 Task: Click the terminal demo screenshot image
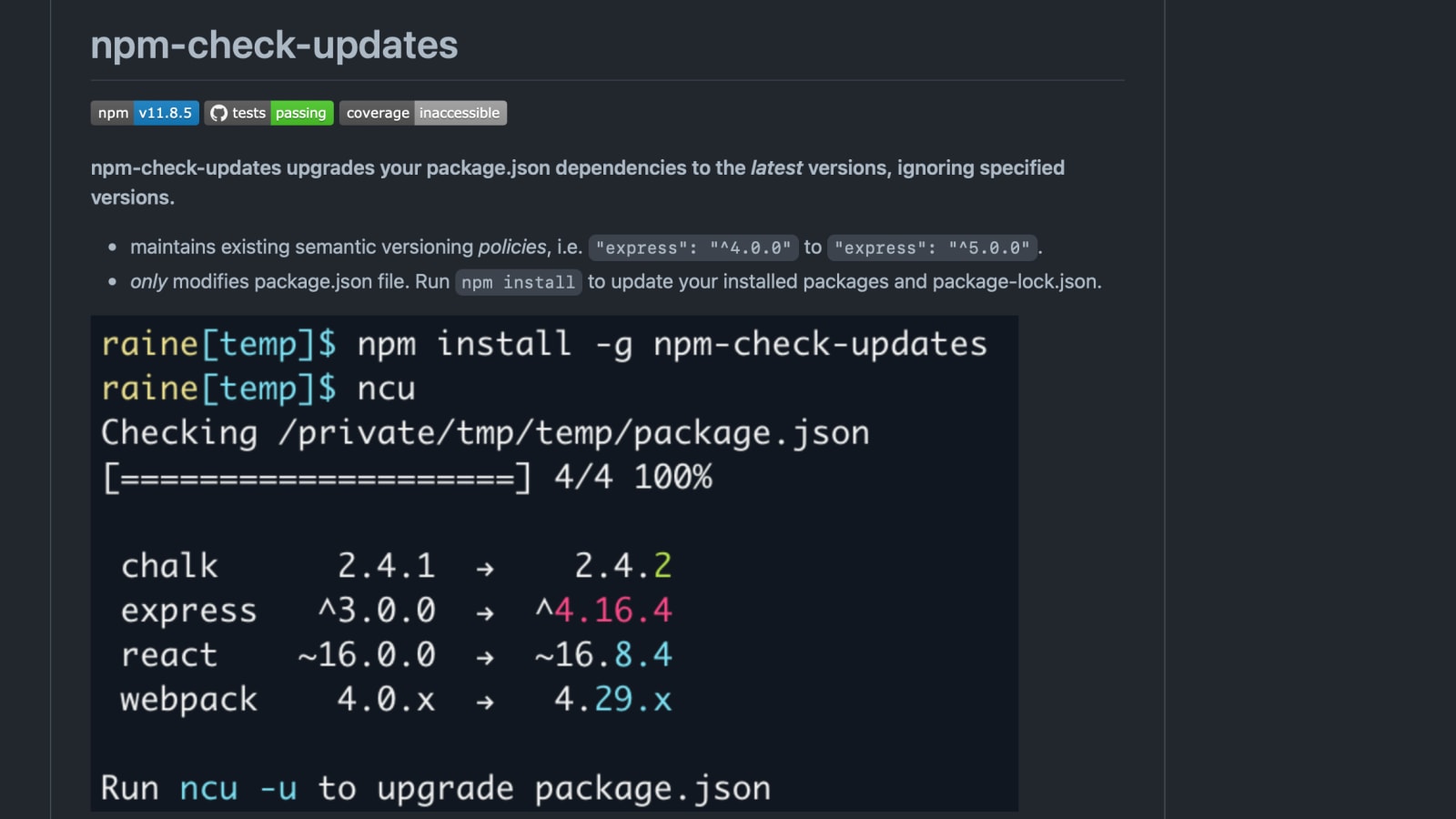coord(554,563)
